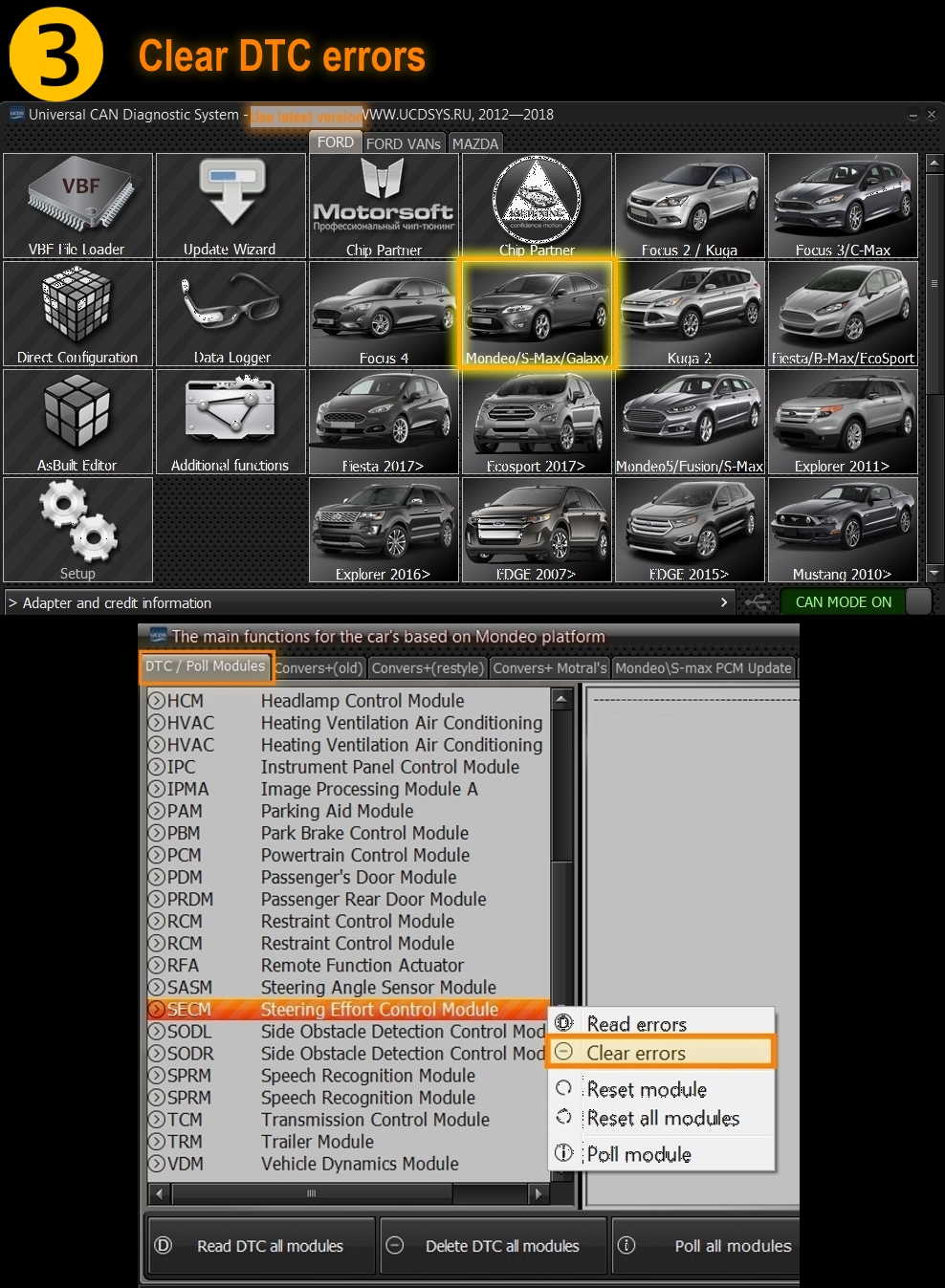This screenshot has width=945, height=1288.
Task: Open the Mondeo\S-max PCM Update tab
Action: point(704,668)
